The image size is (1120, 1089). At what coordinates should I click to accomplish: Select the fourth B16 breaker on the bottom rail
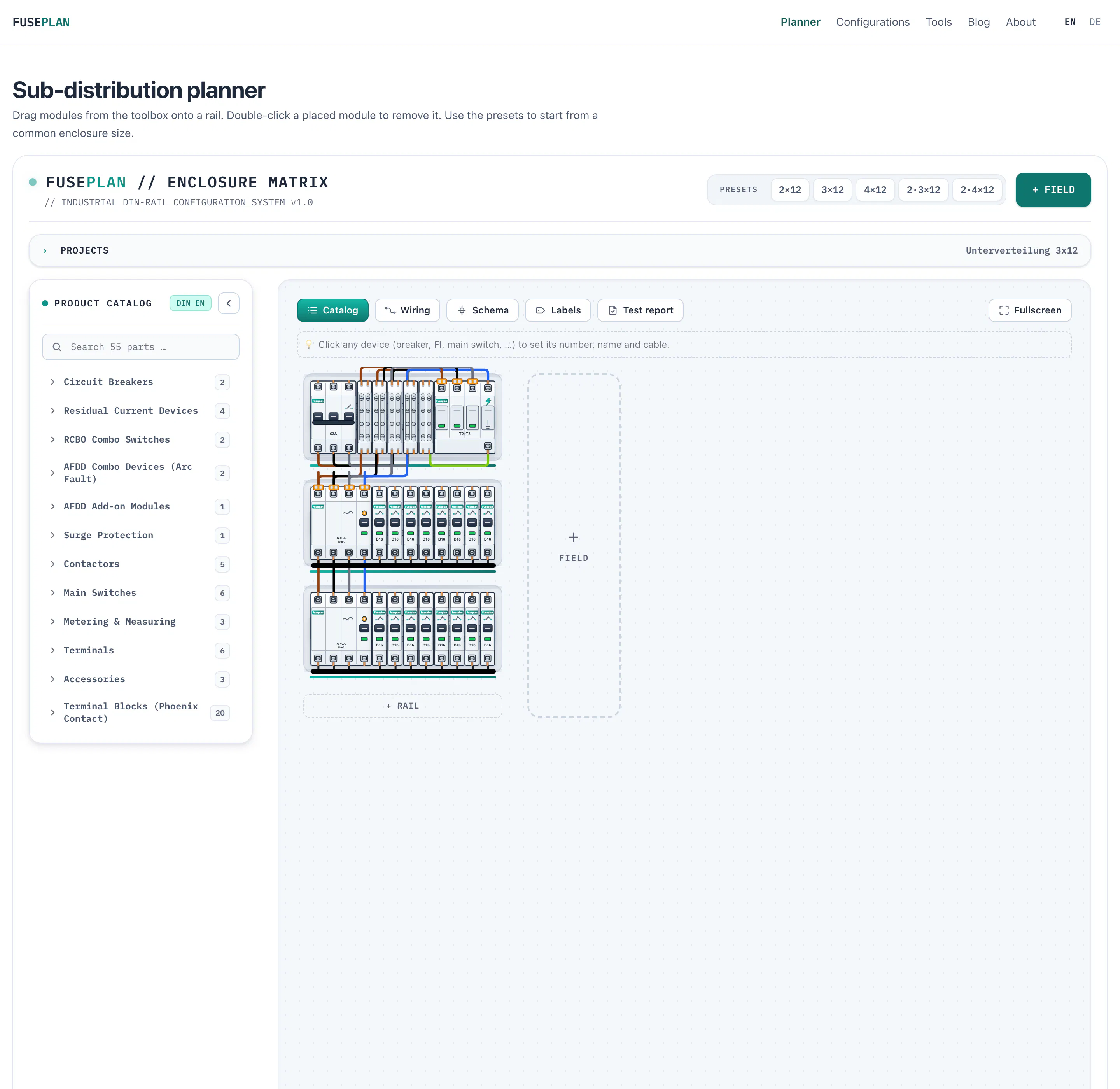pos(426,629)
